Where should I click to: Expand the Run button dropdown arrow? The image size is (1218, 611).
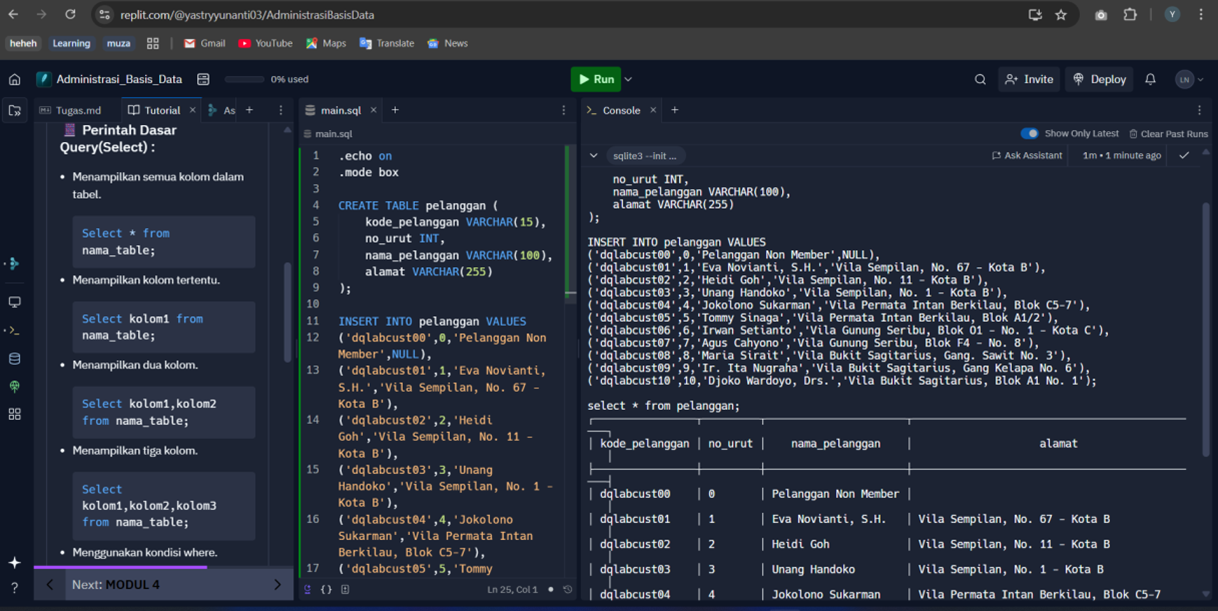tap(628, 79)
